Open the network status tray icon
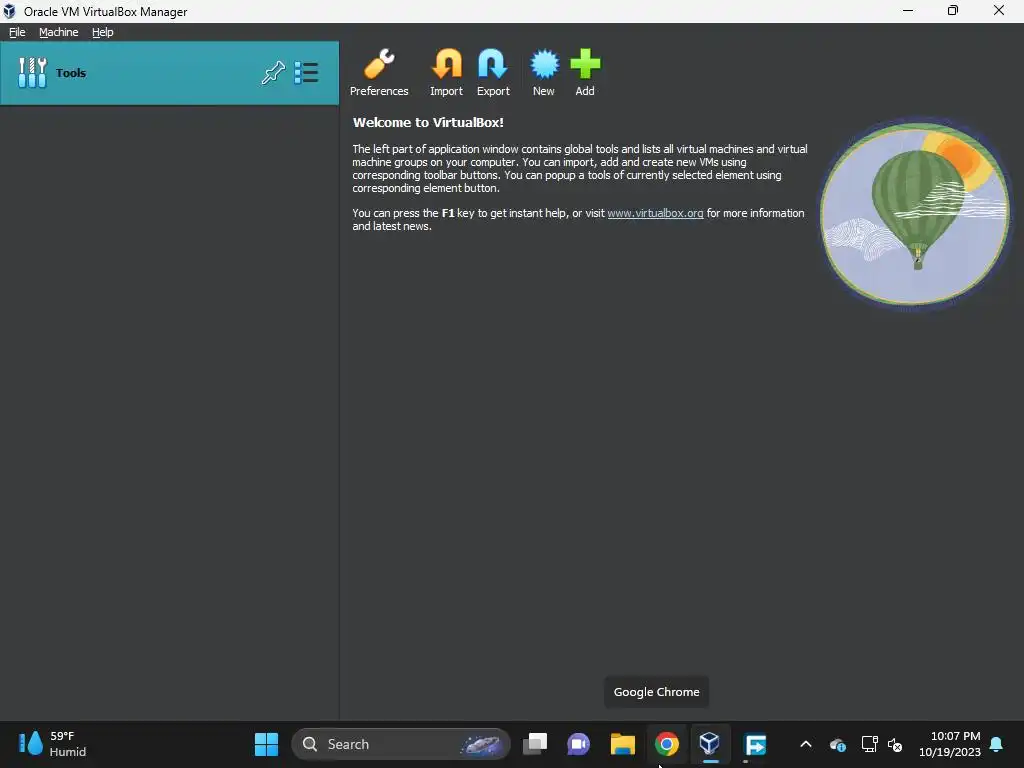 click(869, 744)
